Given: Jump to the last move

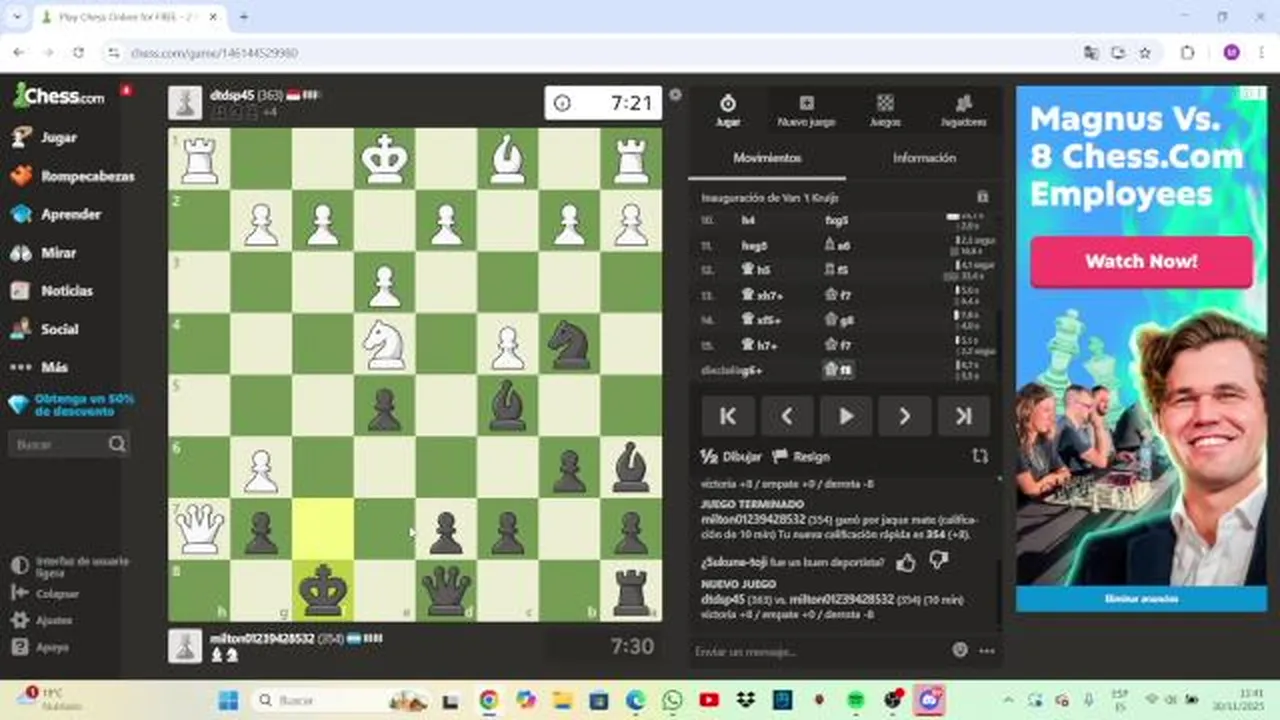Looking at the screenshot, I should (x=963, y=416).
